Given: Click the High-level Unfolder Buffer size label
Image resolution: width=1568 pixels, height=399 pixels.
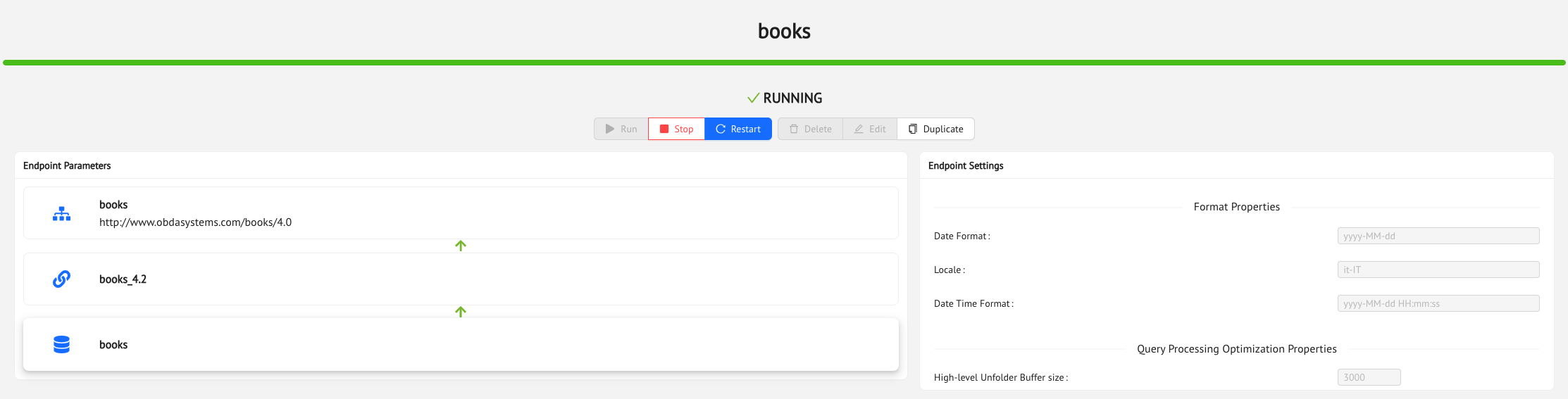Looking at the screenshot, I should coord(1001,378).
